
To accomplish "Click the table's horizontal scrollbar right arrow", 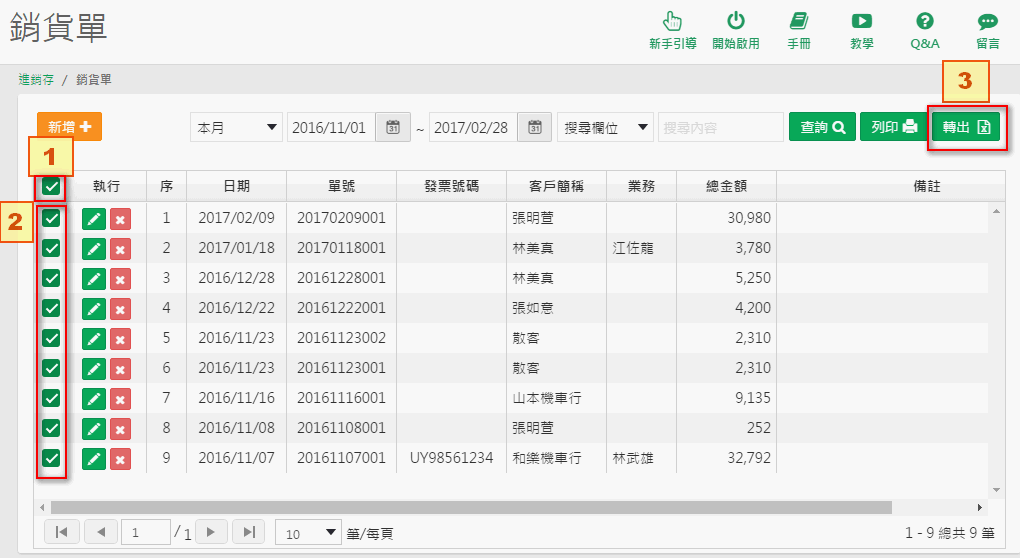I will [x=980, y=507].
